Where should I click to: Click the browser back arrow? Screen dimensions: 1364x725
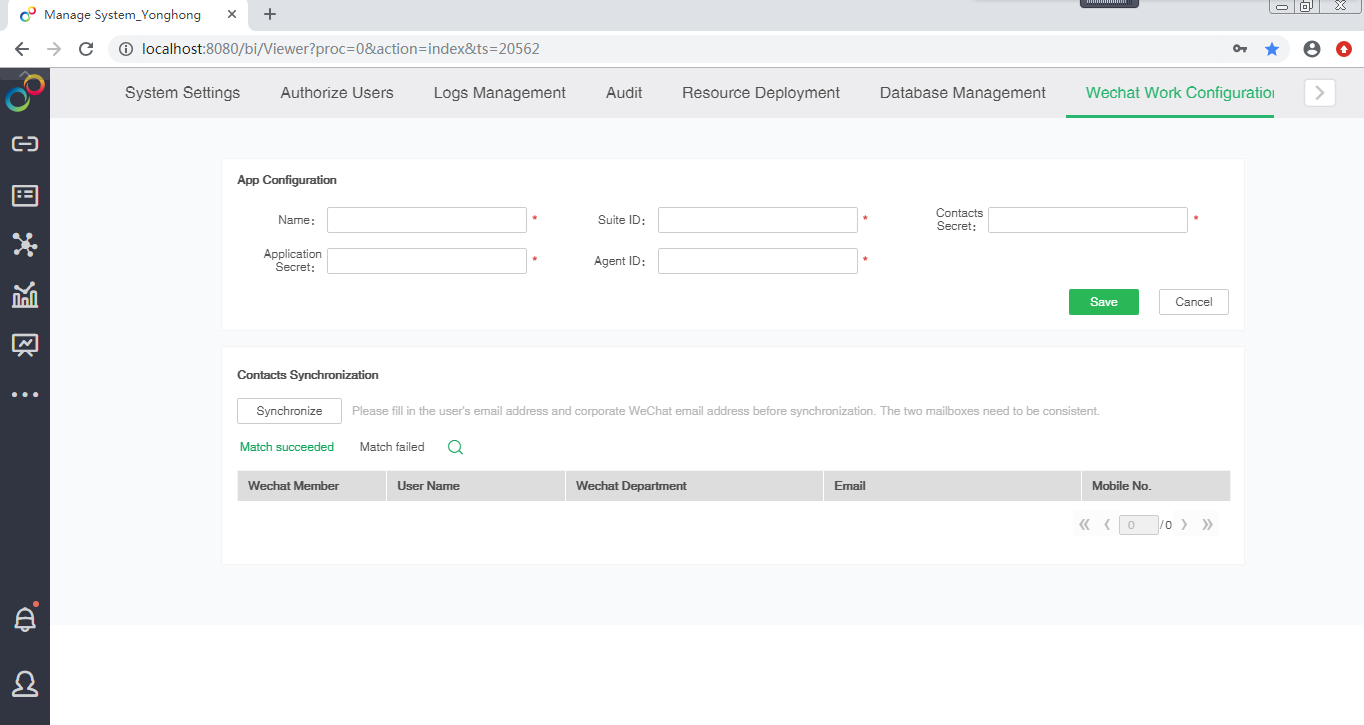[x=22, y=48]
